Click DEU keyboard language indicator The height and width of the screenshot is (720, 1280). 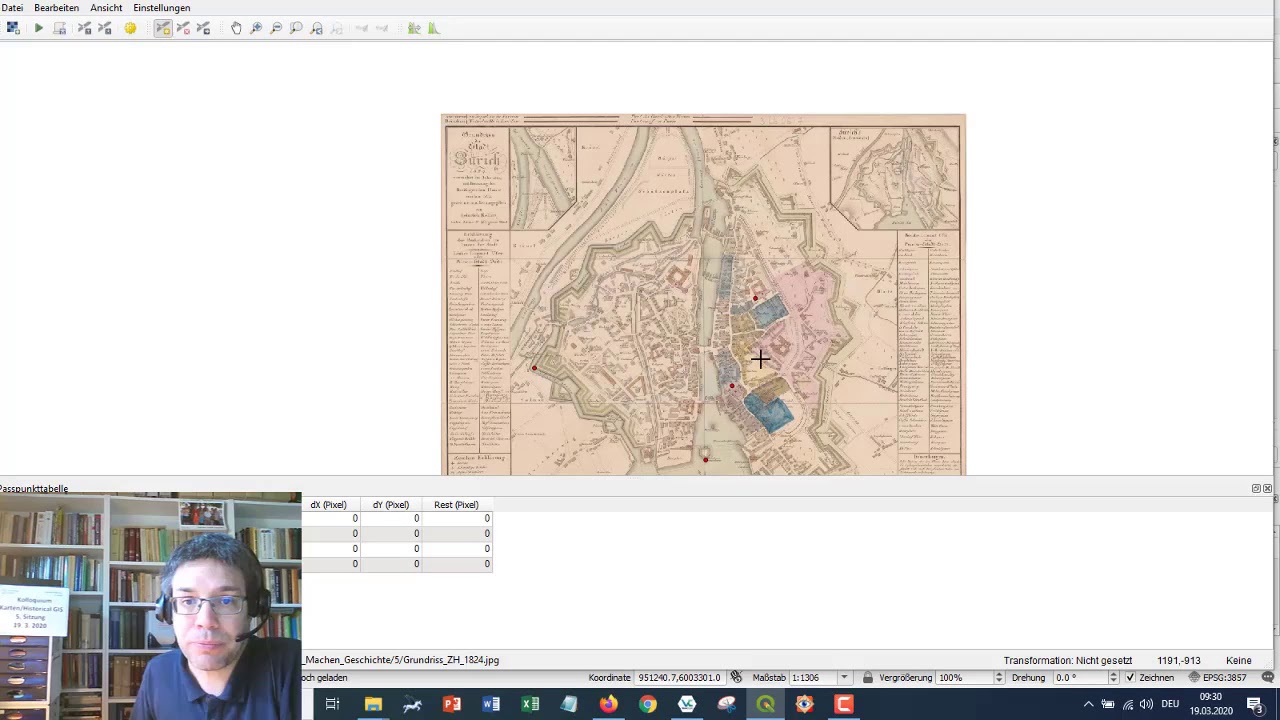1170,704
